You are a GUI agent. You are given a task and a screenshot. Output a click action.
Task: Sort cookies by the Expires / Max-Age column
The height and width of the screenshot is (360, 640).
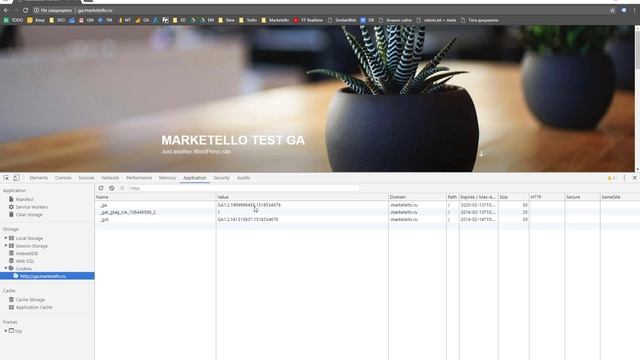(x=478, y=197)
